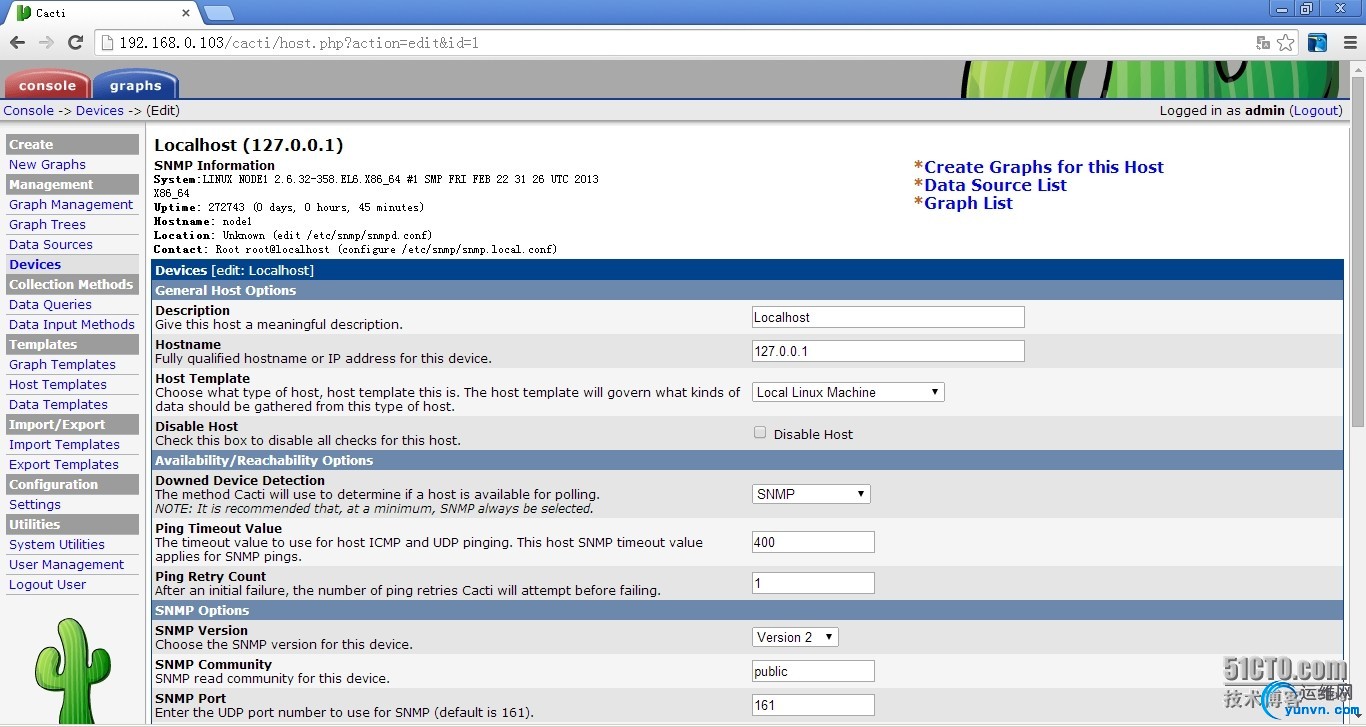Click the SNMP Port field
Viewport: 1366px width, 727px height.
click(x=813, y=705)
